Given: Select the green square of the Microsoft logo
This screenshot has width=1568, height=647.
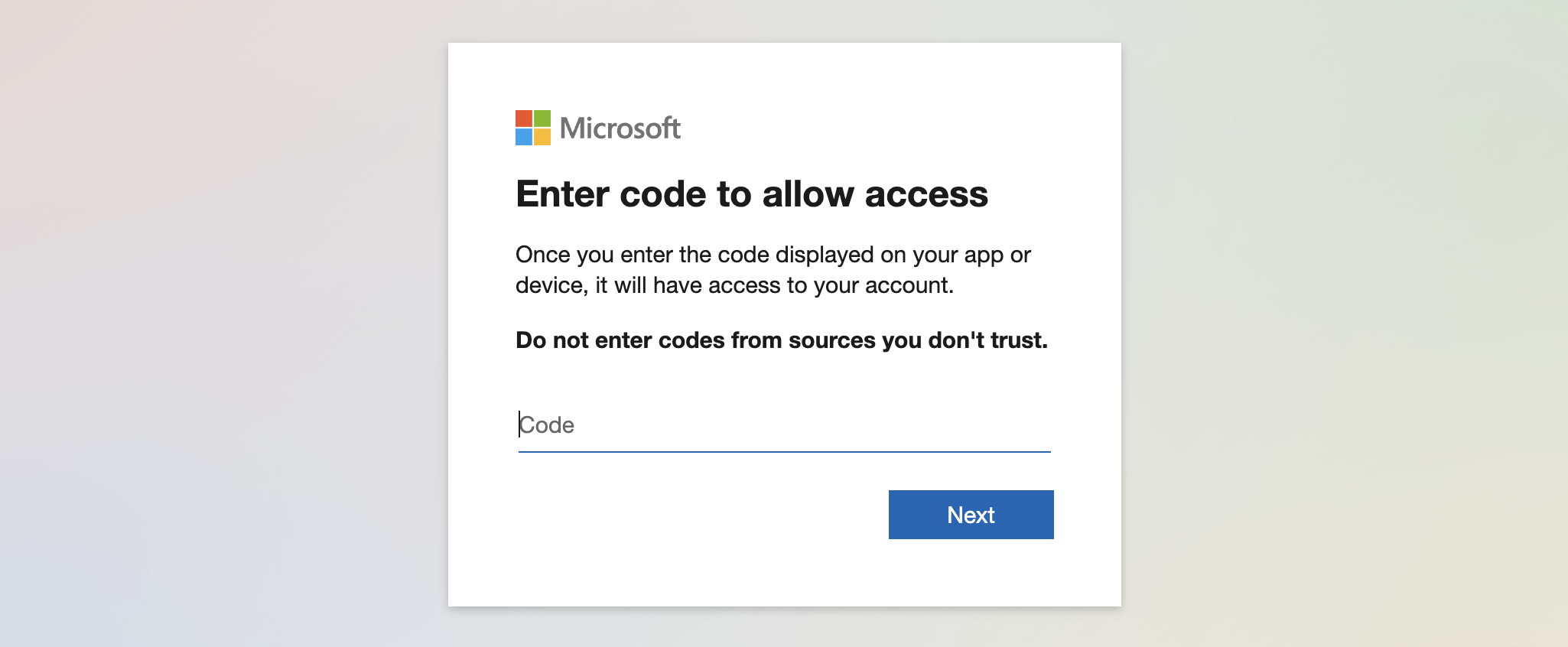Looking at the screenshot, I should [542, 119].
